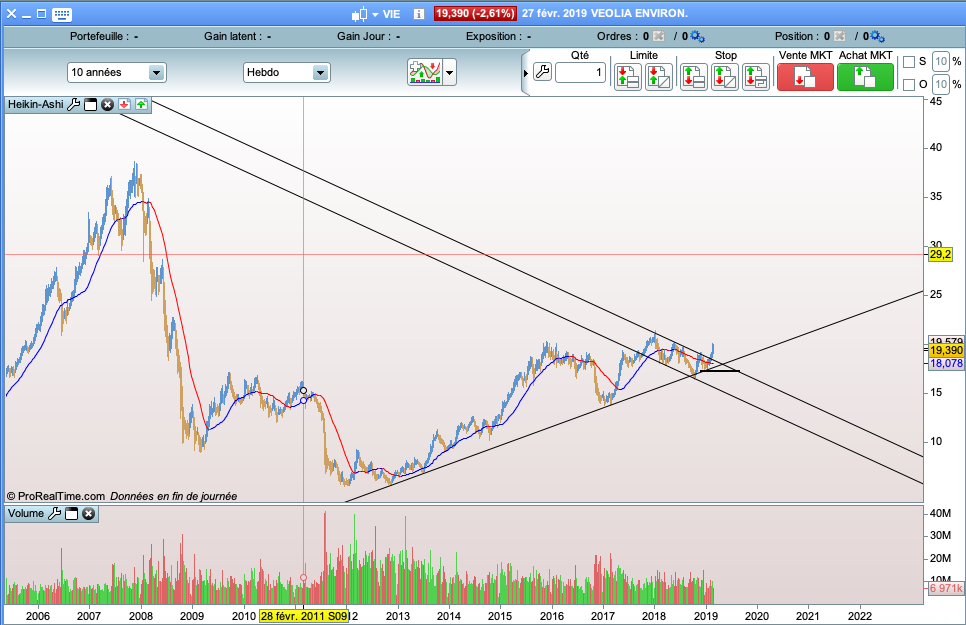Click the first Stop order icon

[x=694, y=77]
